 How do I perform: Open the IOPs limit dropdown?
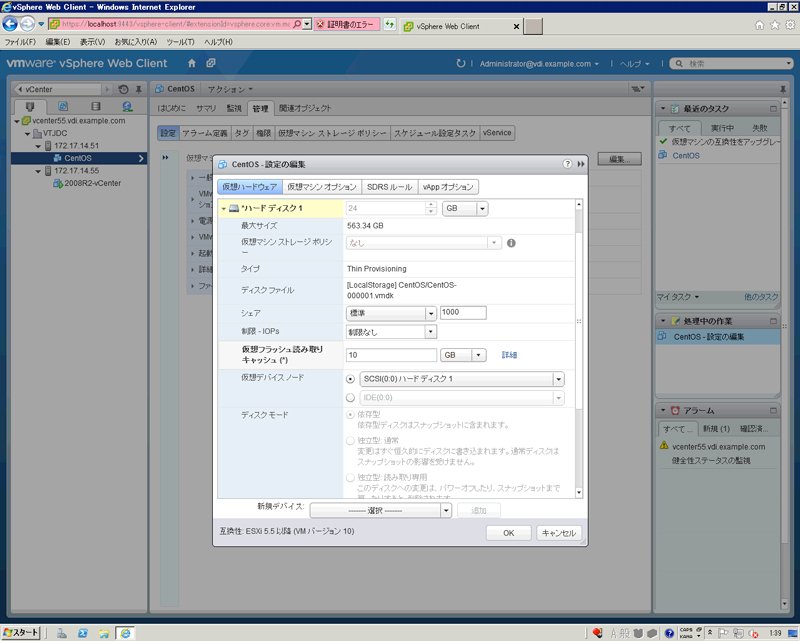point(391,332)
